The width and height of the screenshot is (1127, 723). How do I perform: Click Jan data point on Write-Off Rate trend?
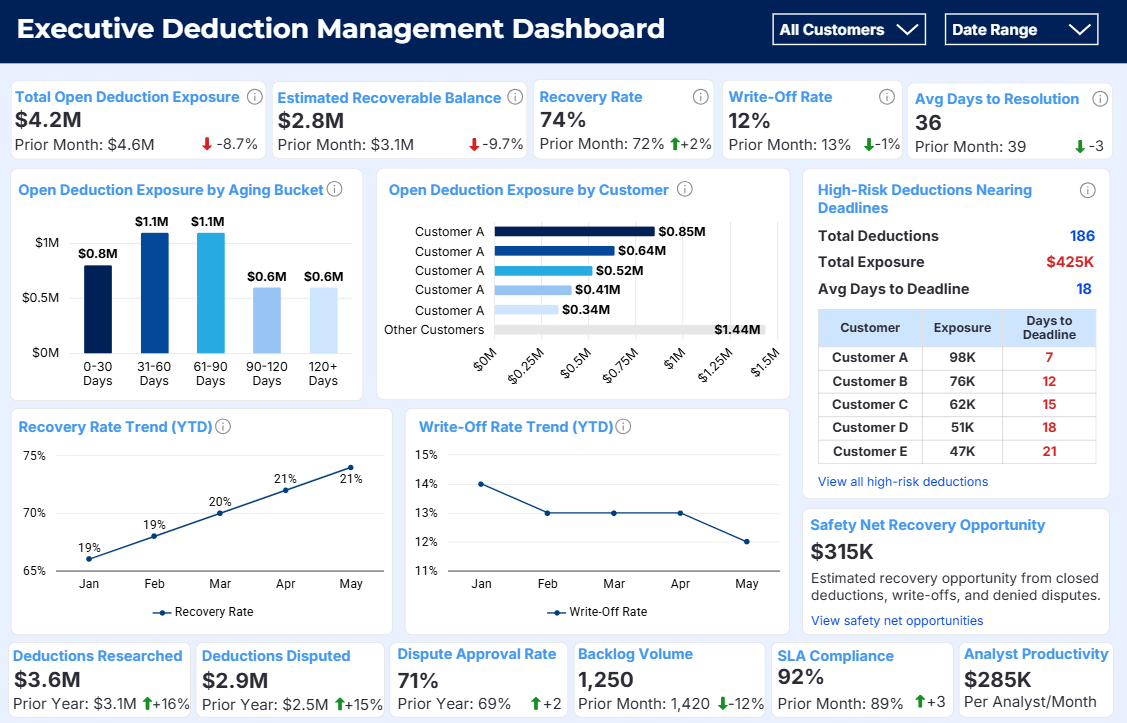coord(481,484)
